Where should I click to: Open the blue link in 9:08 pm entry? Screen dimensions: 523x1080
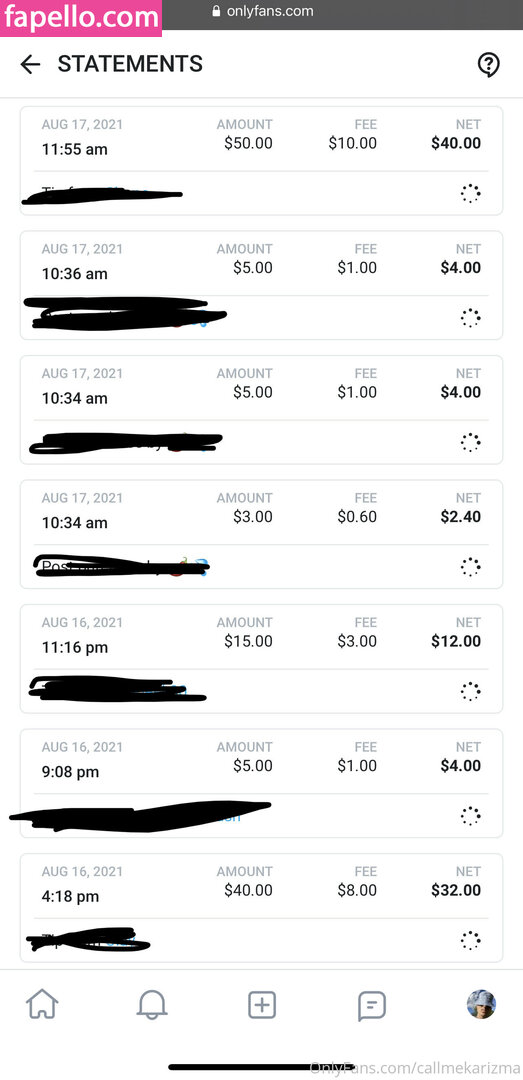[x=231, y=817]
